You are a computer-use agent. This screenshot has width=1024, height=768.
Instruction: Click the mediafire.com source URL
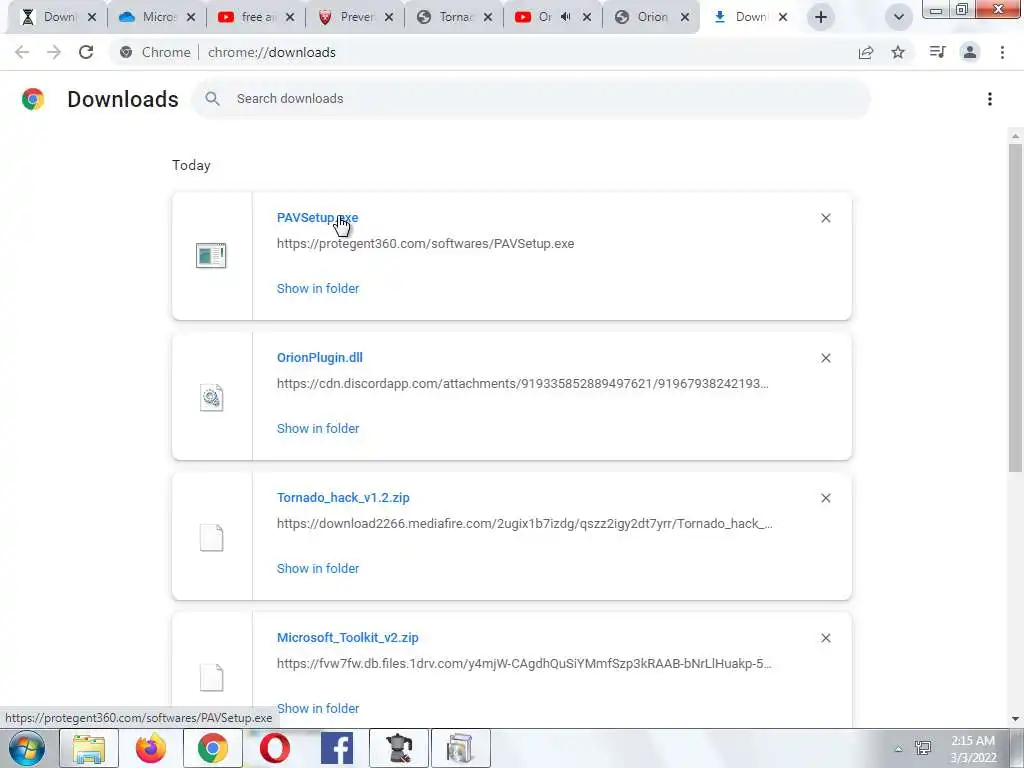coord(524,524)
